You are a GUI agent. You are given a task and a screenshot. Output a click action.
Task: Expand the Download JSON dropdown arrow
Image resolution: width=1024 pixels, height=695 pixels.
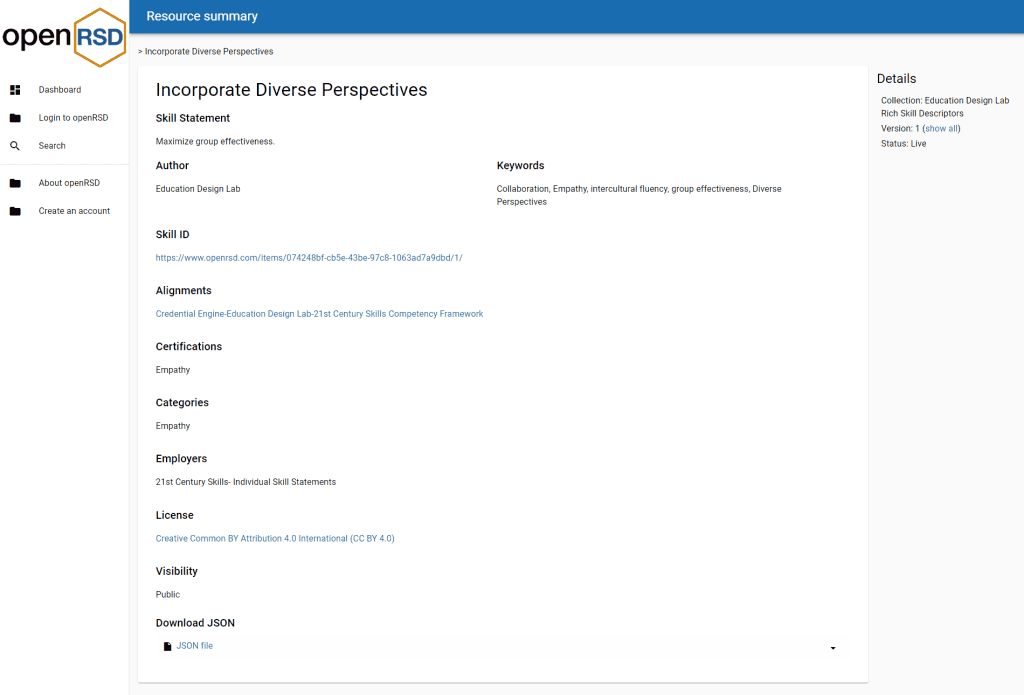[x=833, y=648]
